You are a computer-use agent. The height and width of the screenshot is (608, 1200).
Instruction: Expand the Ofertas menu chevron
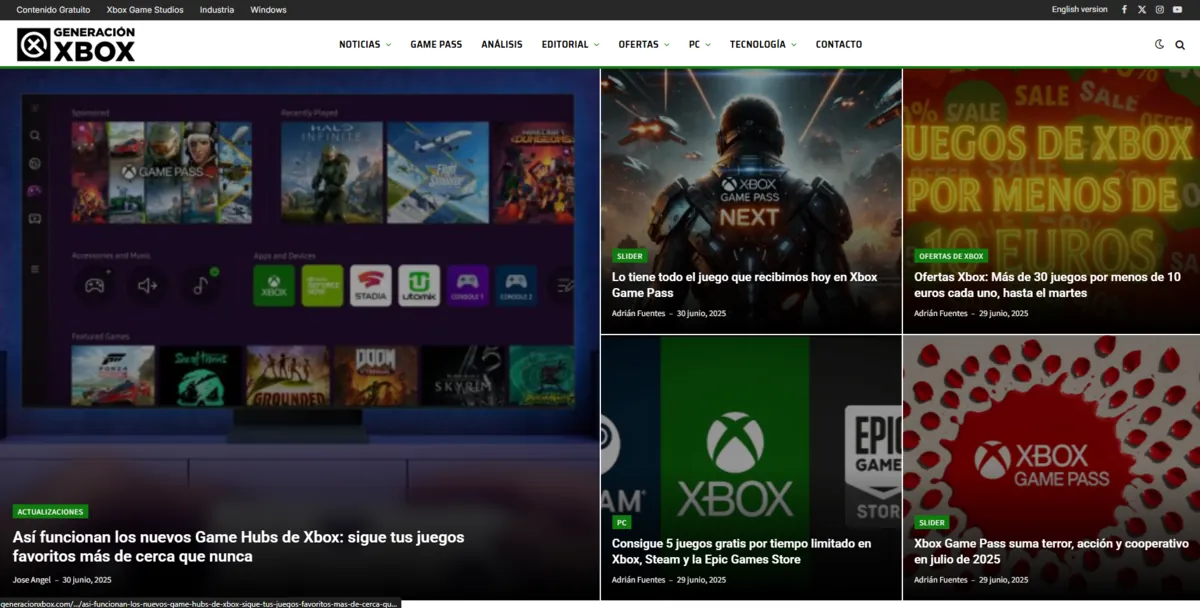click(667, 44)
